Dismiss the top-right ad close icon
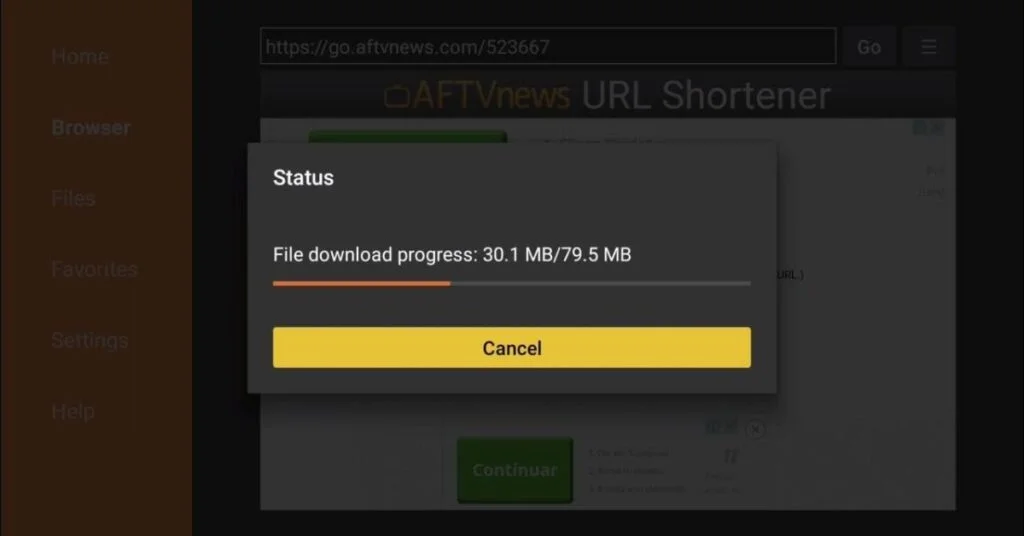 pos(937,128)
